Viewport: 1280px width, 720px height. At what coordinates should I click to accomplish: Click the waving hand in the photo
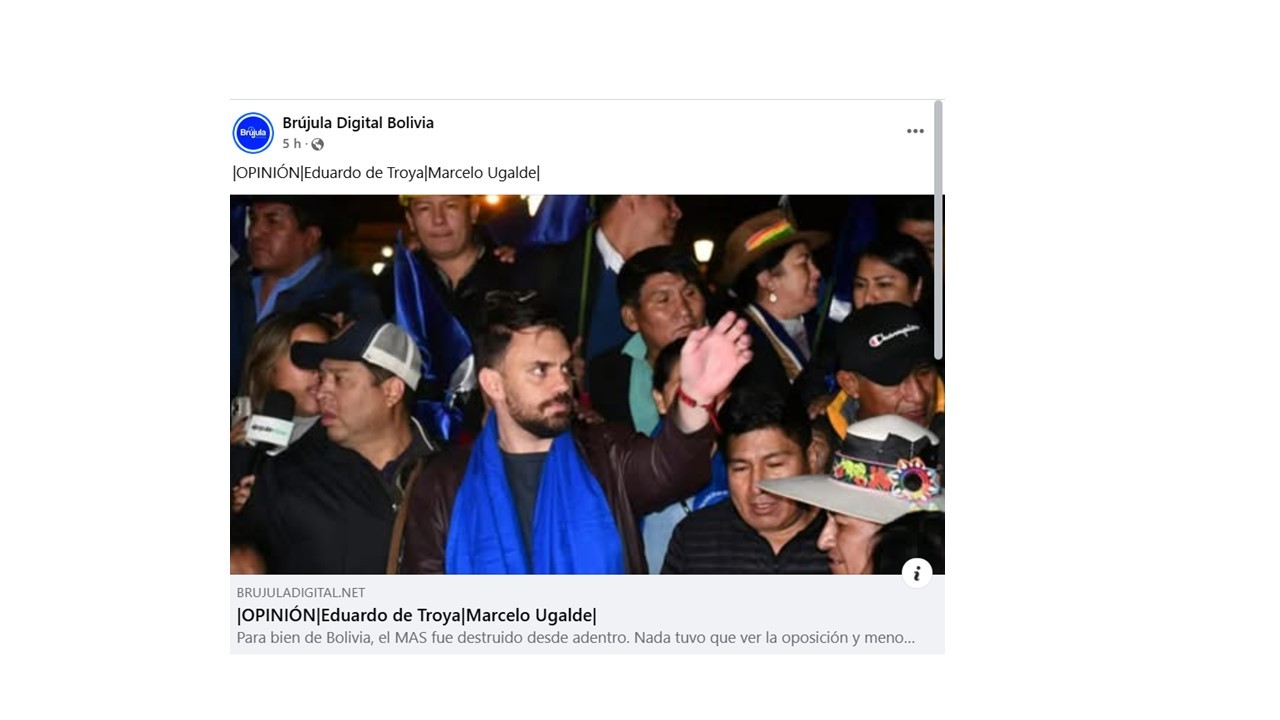(x=714, y=357)
